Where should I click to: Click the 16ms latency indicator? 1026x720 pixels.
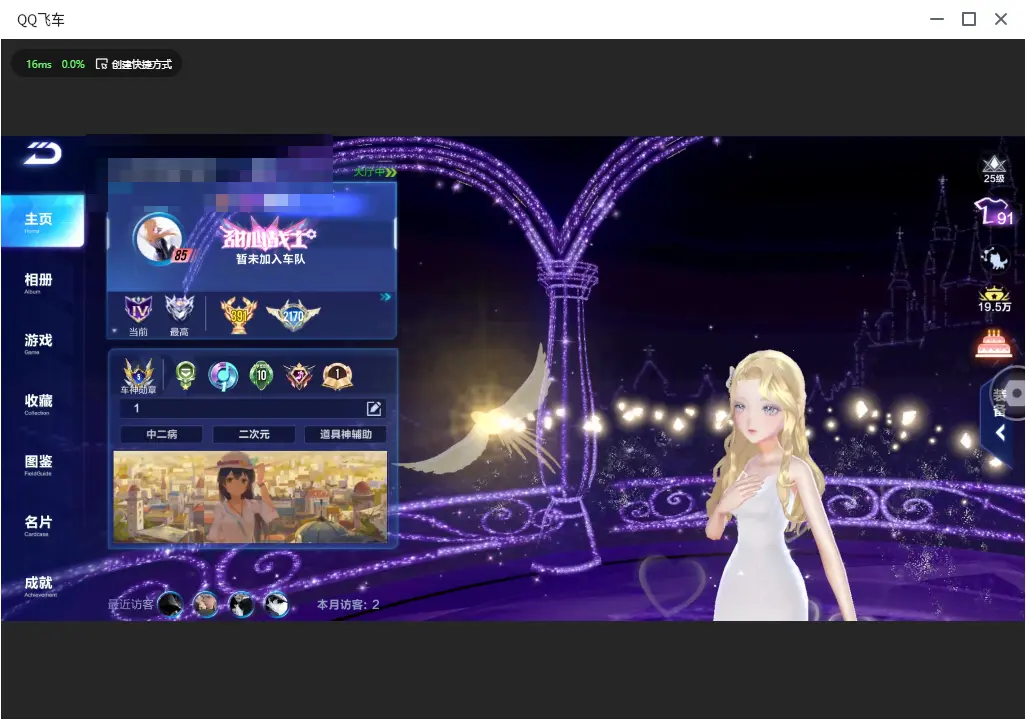(39, 64)
